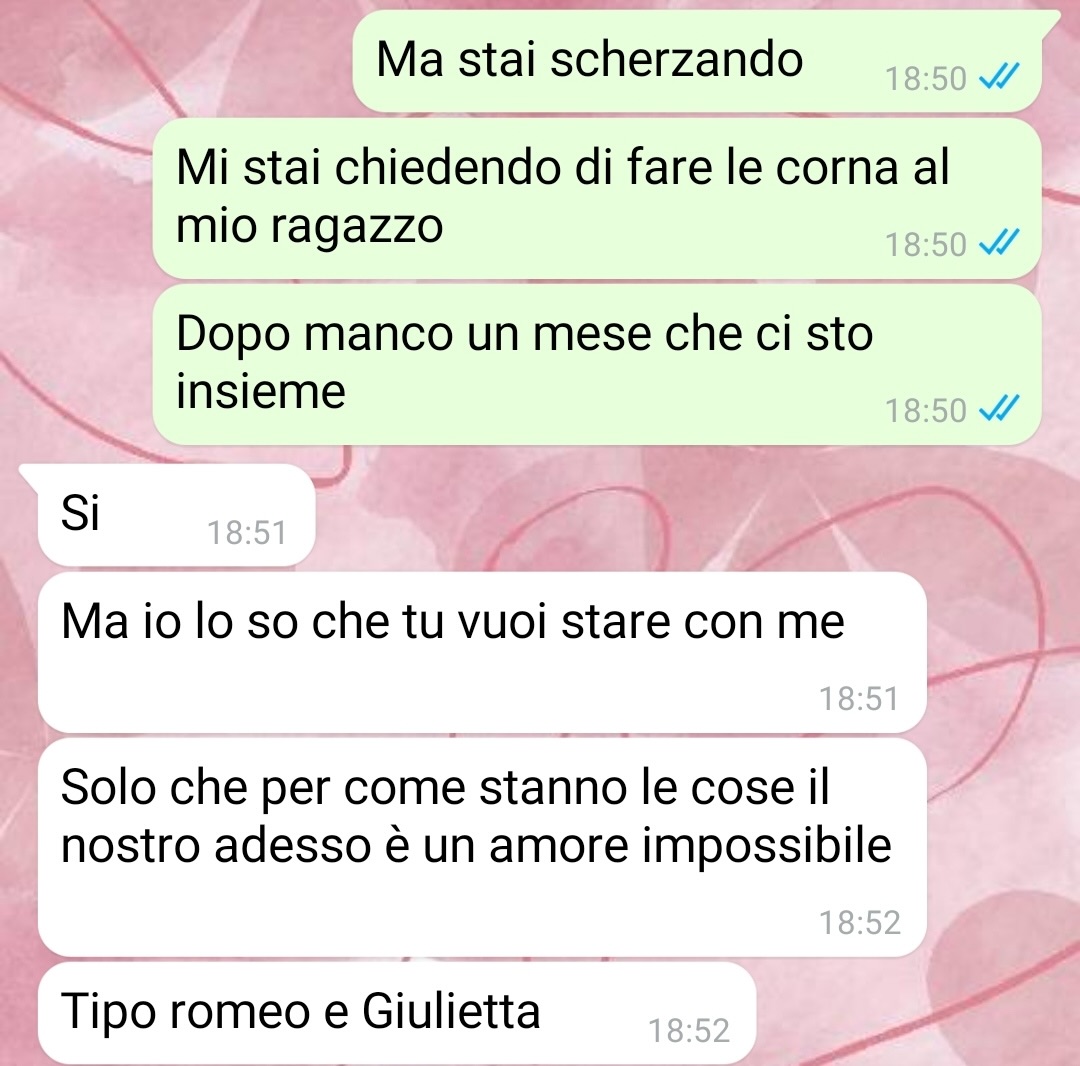Select the 'Dopo manco un mese che ci sto insieme' bubble
Screen dimensions: 1080x1066
pyautogui.click(x=596, y=364)
